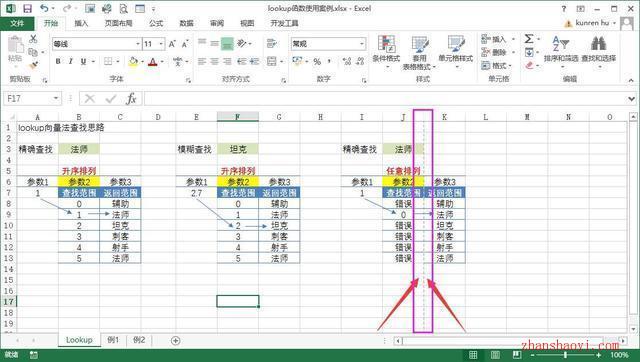
Task: Toggle Bold formatting
Action: (x=58, y=62)
